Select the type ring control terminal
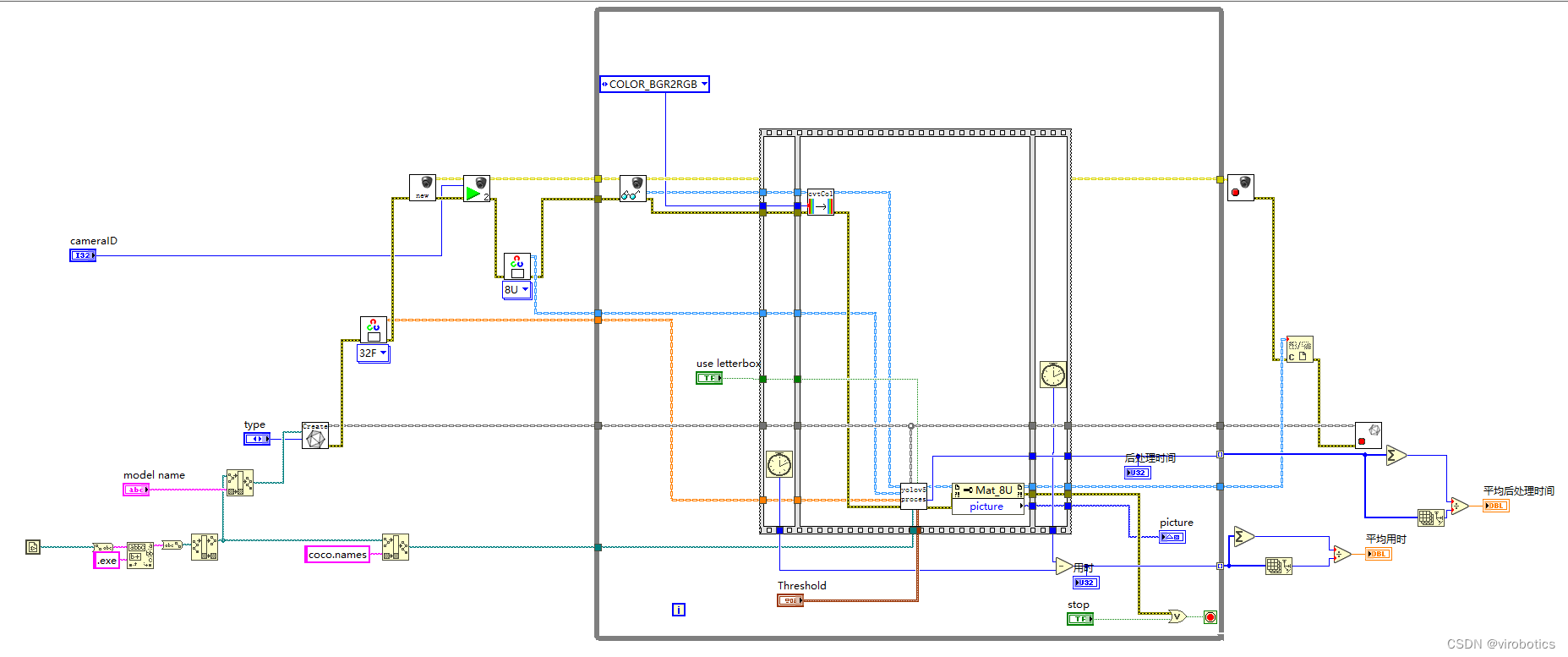This screenshot has width=1568, height=657. click(257, 439)
